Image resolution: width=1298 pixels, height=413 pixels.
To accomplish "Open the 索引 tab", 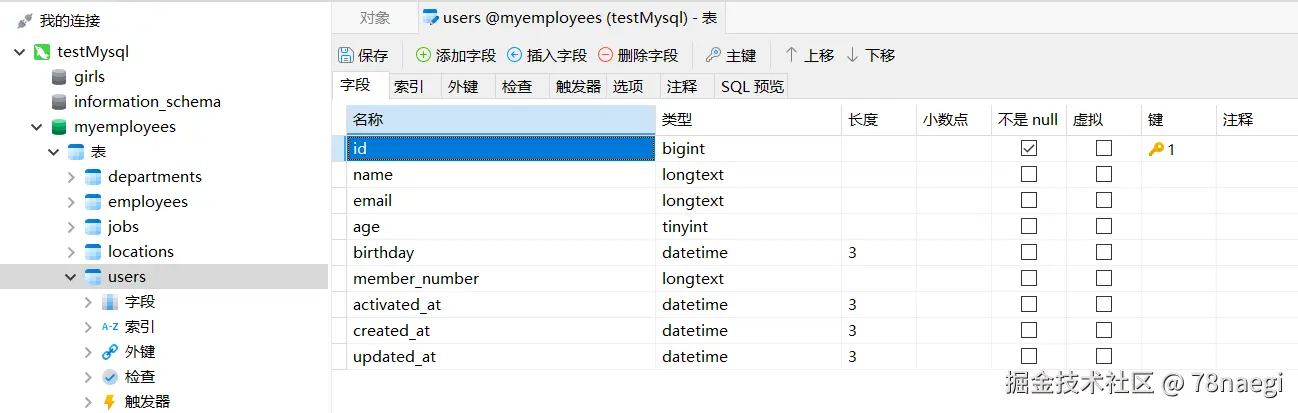I will [409, 87].
